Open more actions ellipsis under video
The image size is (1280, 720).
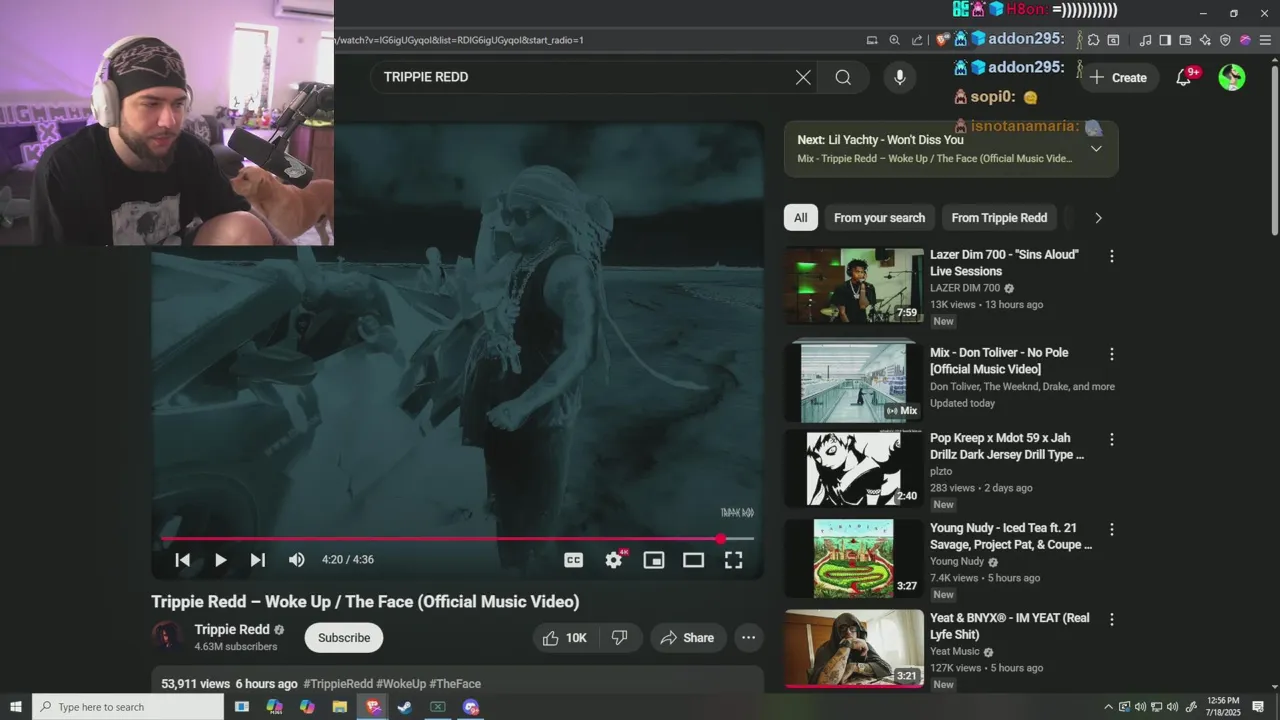coord(748,638)
